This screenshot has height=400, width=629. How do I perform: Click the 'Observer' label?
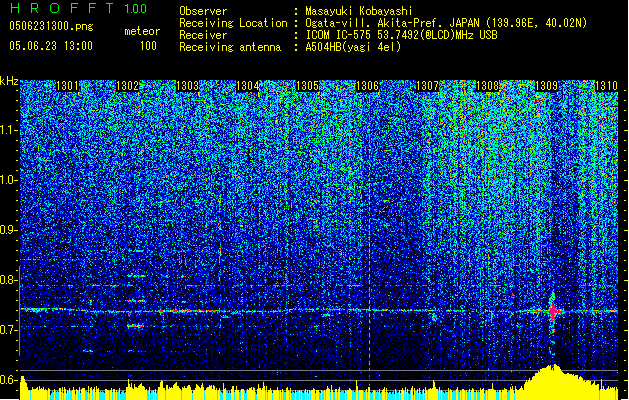click(x=203, y=11)
